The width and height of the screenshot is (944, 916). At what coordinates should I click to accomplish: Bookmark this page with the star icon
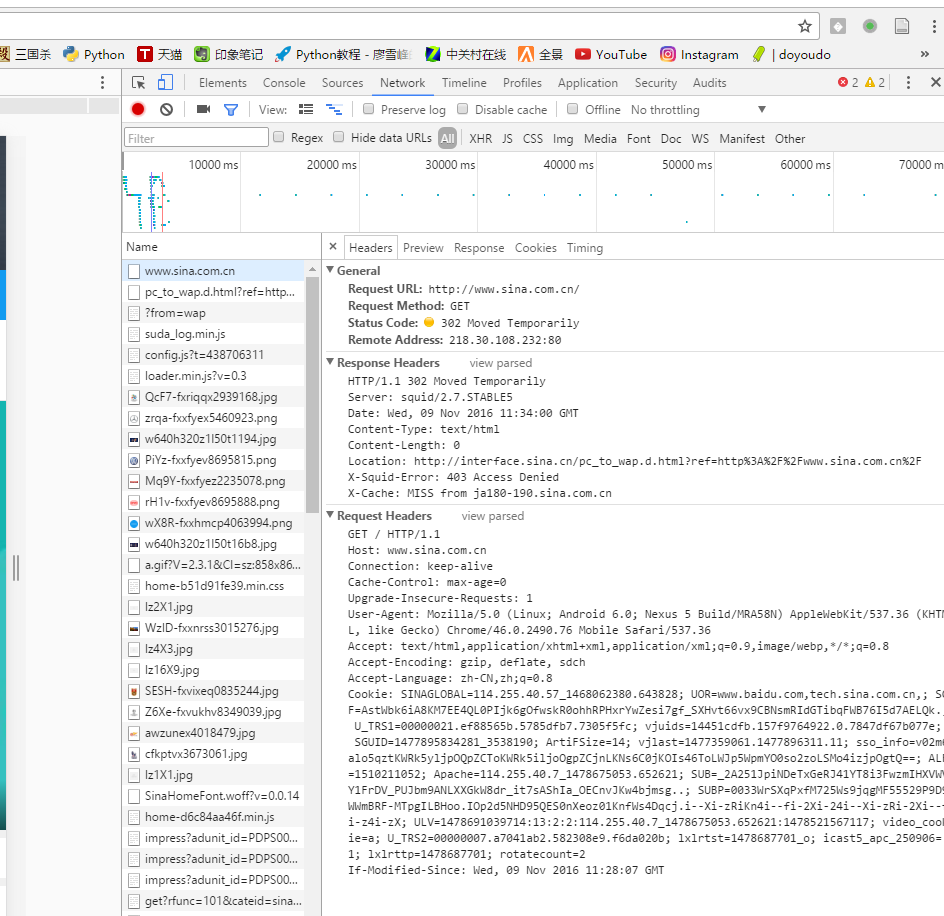coord(804,26)
